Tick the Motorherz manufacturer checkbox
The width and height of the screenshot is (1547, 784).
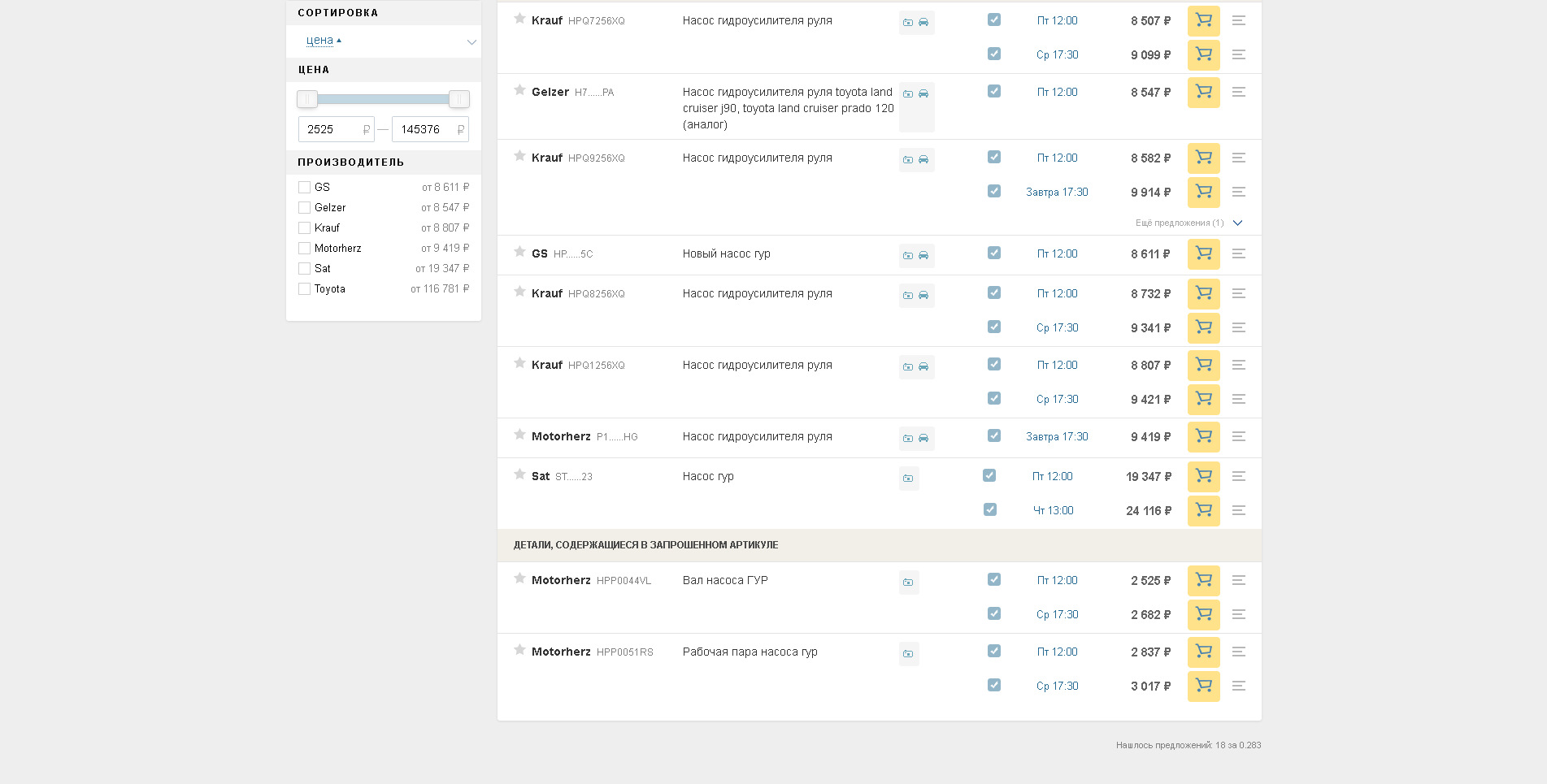(x=305, y=249)
